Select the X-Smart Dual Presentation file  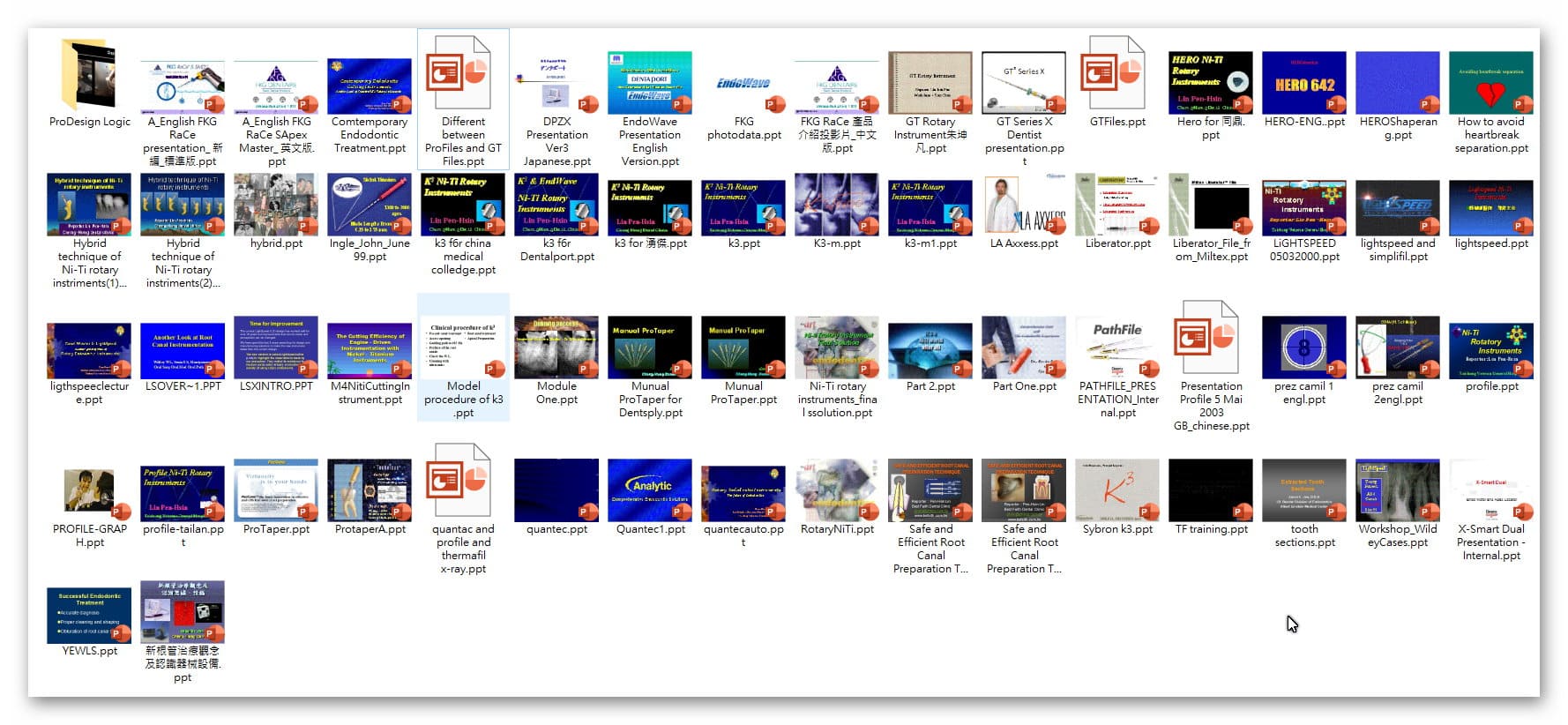1491,490
